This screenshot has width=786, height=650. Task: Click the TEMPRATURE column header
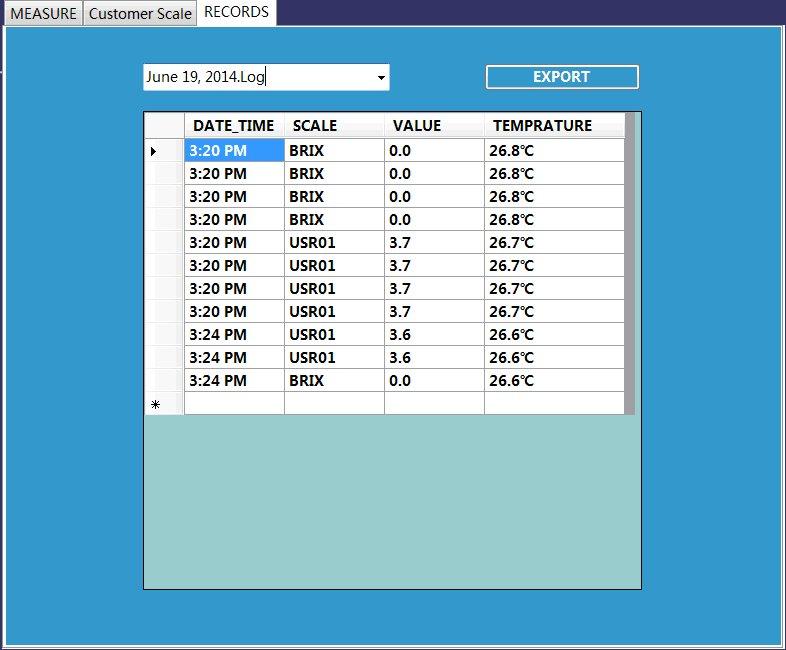[553, 126]
